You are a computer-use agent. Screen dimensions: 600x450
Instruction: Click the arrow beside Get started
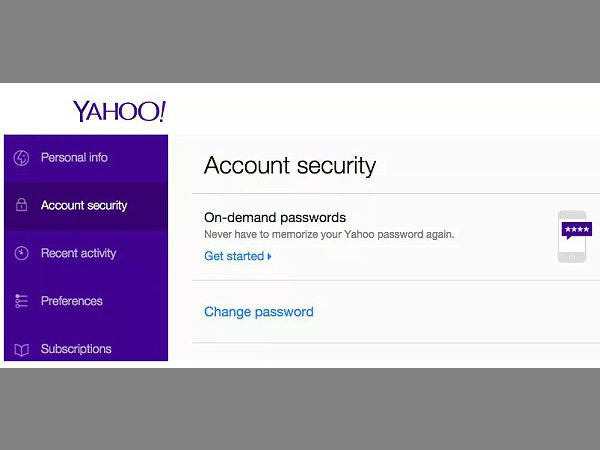tap(269, 257)
